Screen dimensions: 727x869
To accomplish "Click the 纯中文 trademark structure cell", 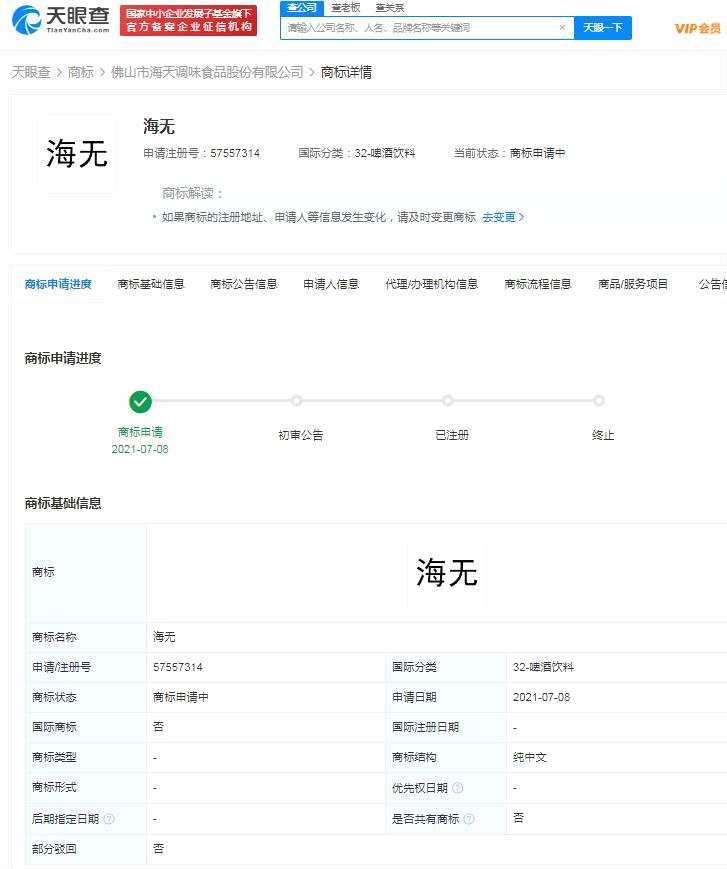I will [x=617, y=757].
